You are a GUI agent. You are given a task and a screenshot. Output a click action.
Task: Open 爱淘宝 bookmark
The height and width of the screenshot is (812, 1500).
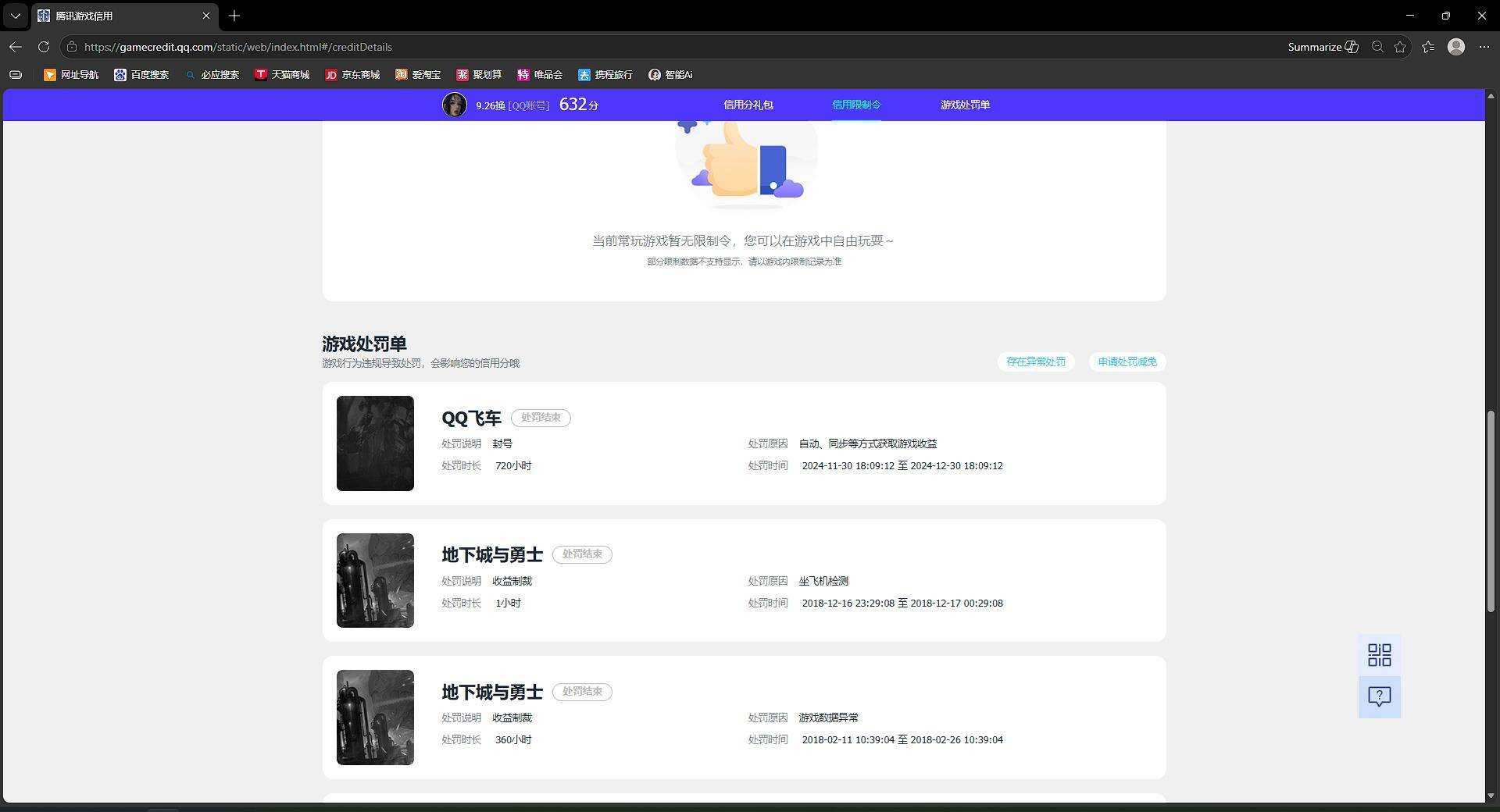coord(418,75)
